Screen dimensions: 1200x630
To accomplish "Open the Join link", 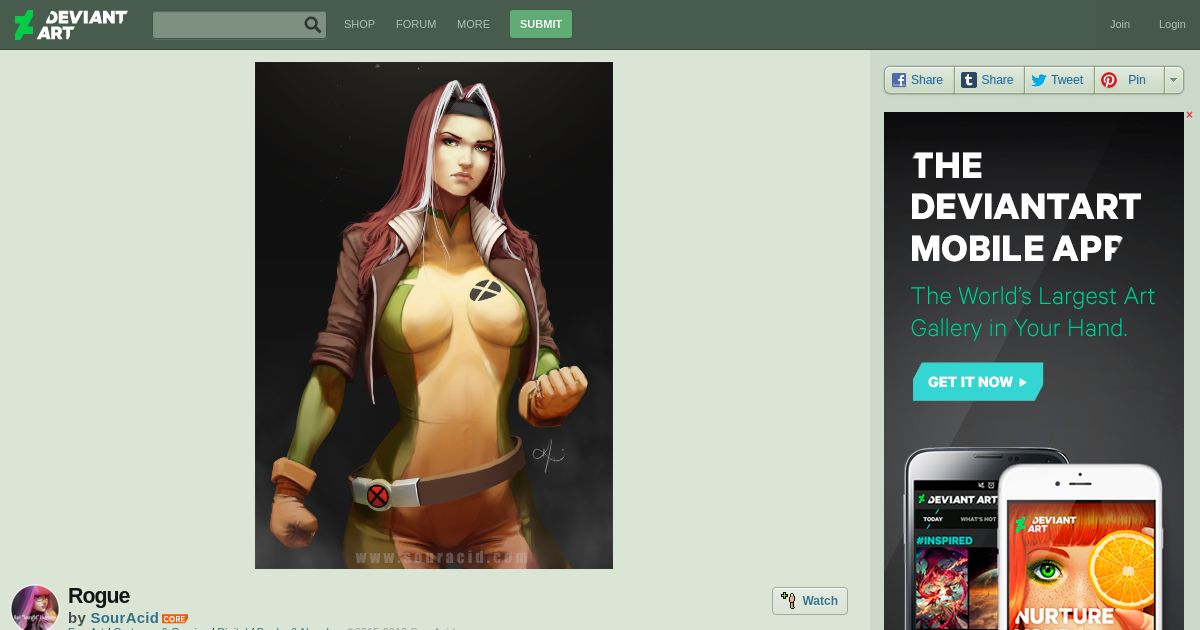I will click(1120, 24).
